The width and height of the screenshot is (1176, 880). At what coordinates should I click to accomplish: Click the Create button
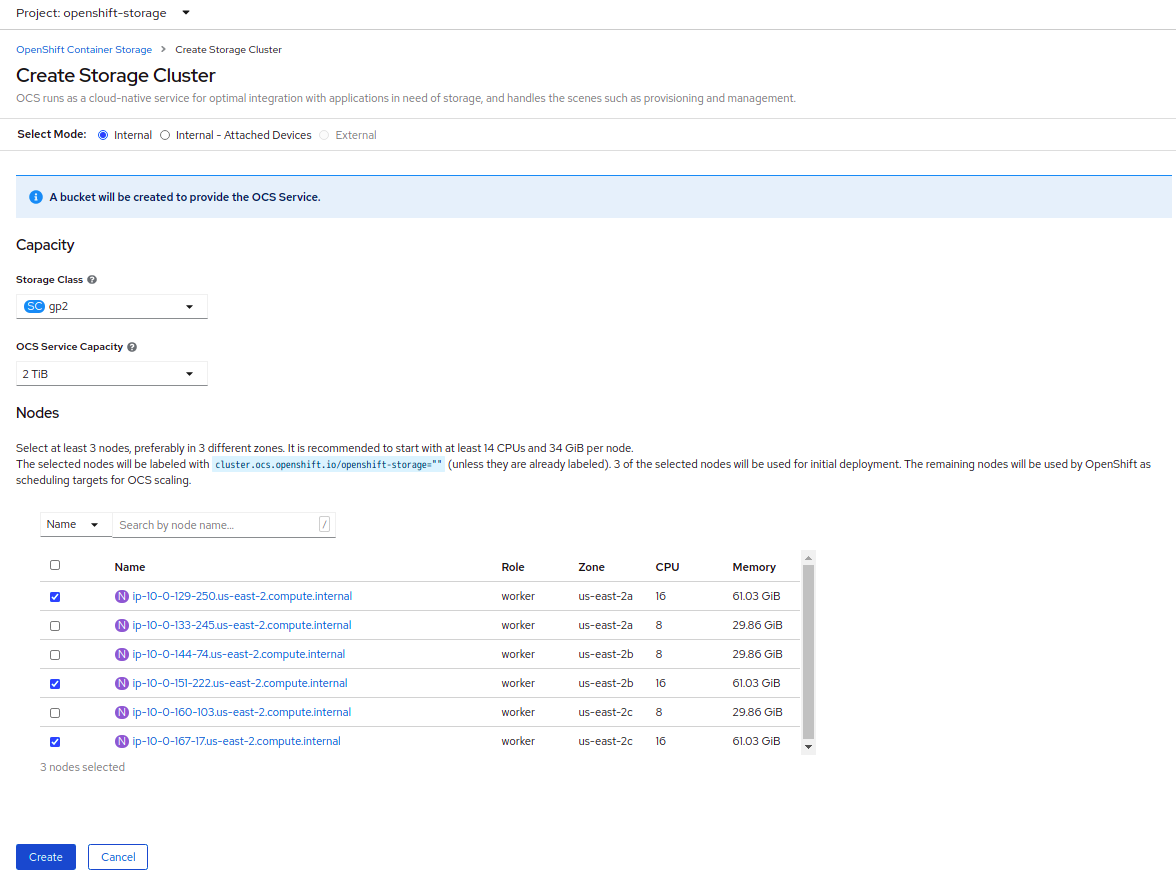[46, 857]
